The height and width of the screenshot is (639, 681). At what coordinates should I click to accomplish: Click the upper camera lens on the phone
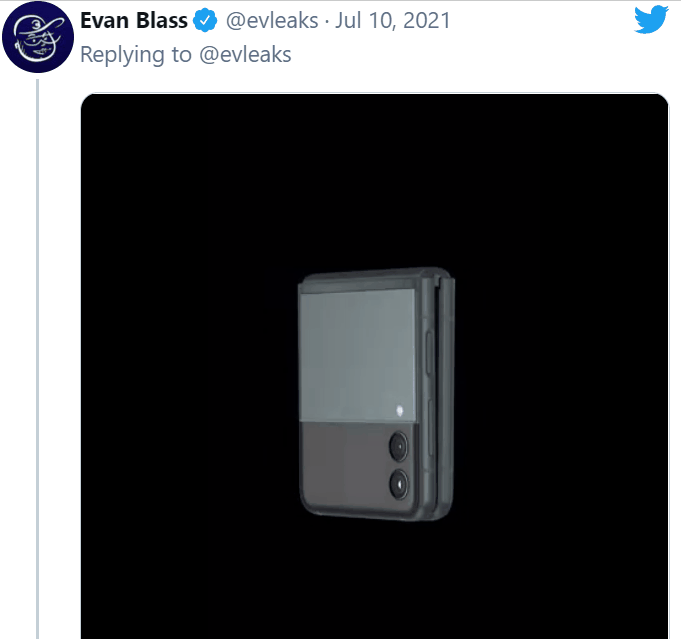pyautogui.click(x=398, y=446)
